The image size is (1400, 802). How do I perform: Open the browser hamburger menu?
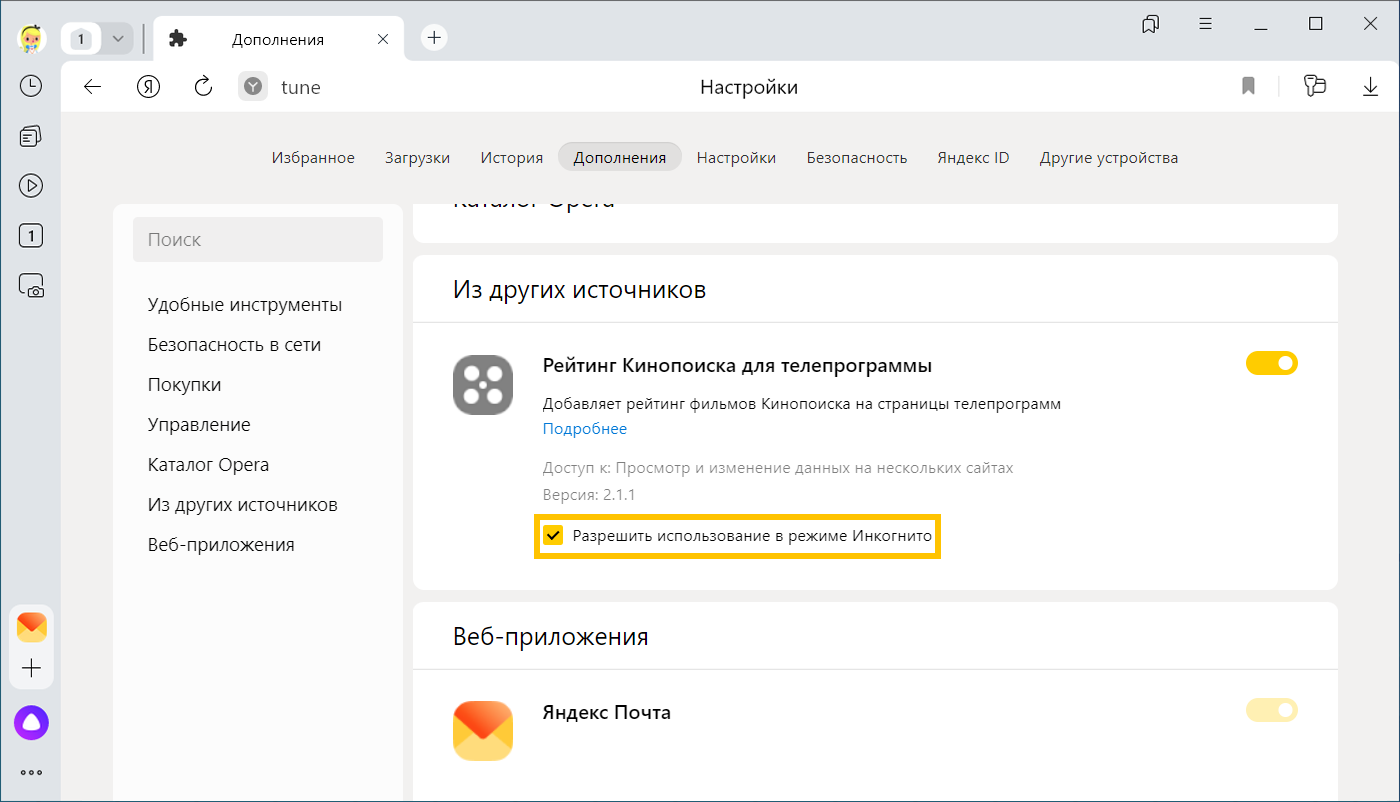[x=1205, y=24]
